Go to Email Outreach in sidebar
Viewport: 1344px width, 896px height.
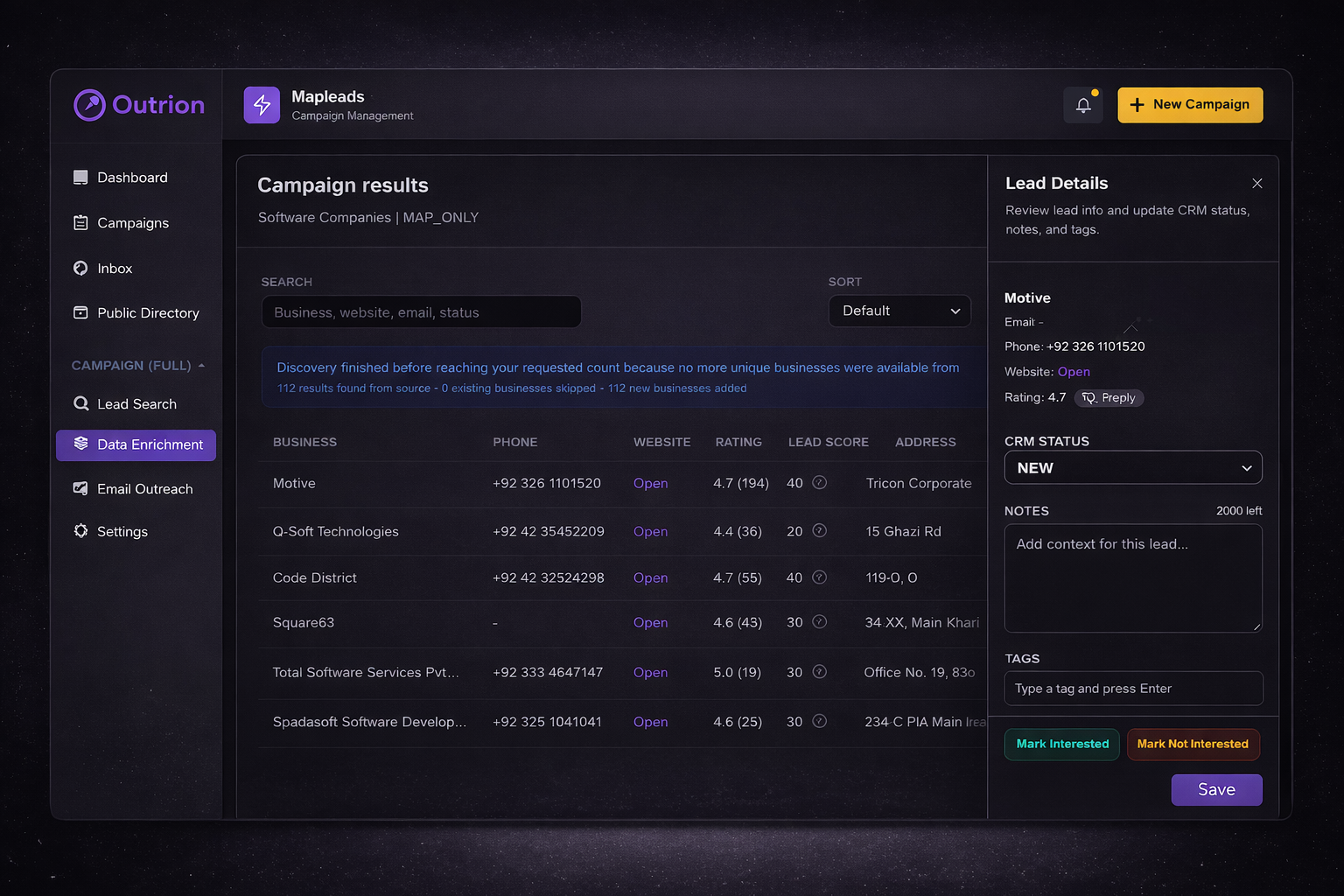144,489
